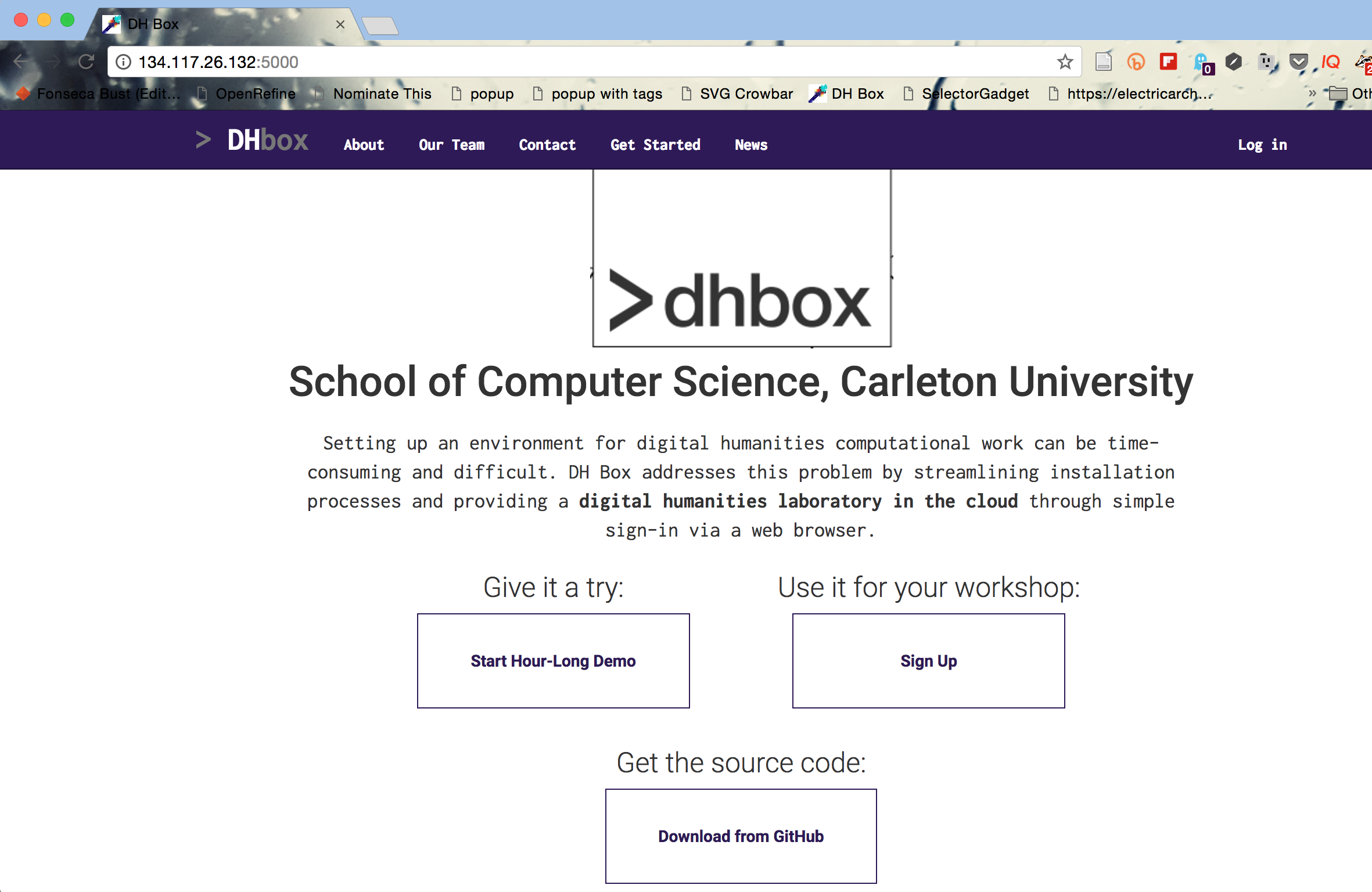1372x892 pixels.
Task: Open the Privacy Badger extension
Action: click(x=1364, y=63)
